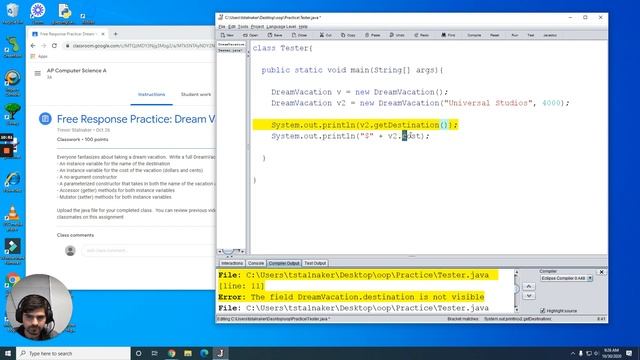Go to next compiler error arrow
The width and height of the screenshot is (640, 360).
(529, 296)
